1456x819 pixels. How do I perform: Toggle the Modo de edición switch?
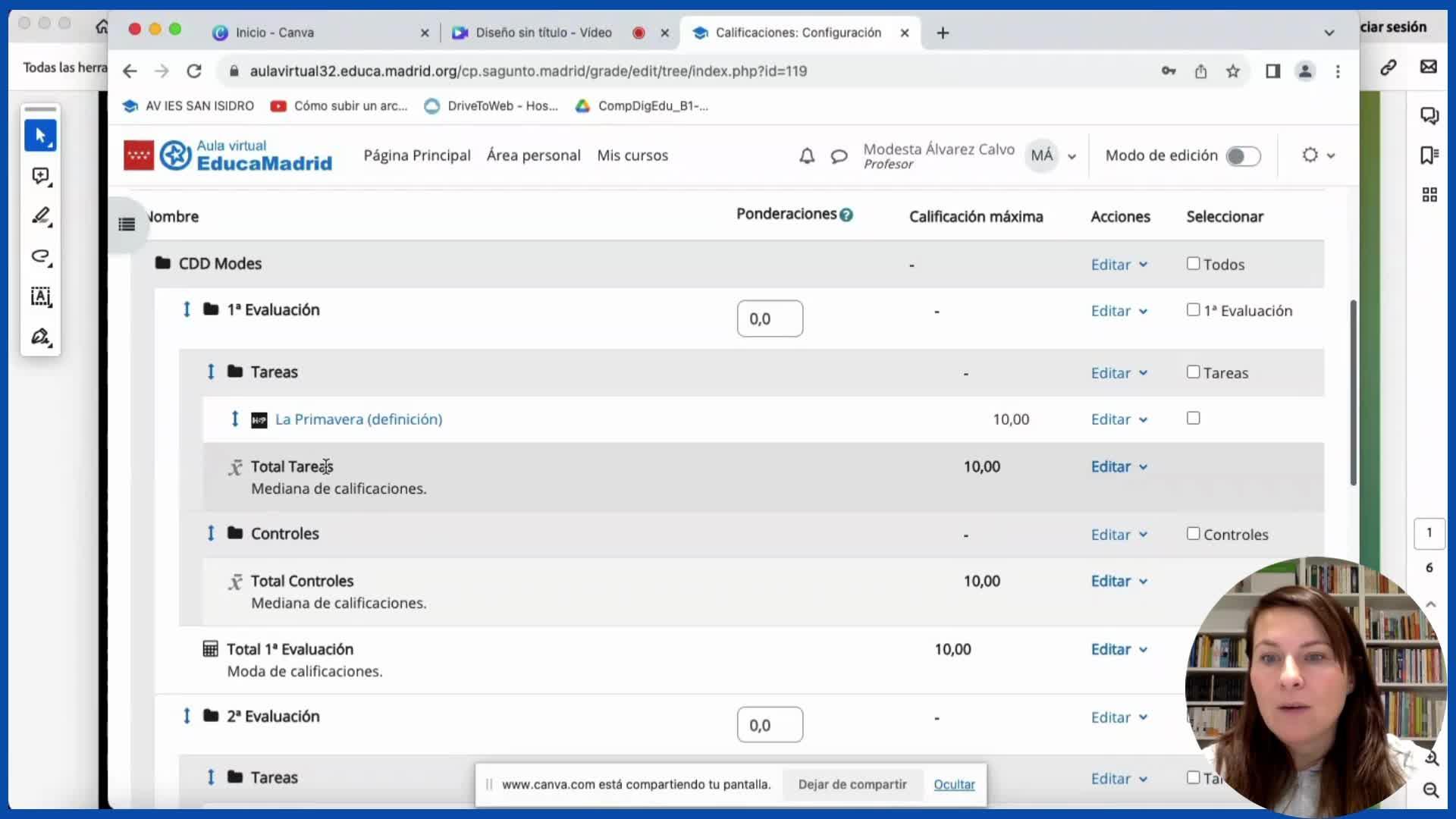click(x=1243, y=156)
